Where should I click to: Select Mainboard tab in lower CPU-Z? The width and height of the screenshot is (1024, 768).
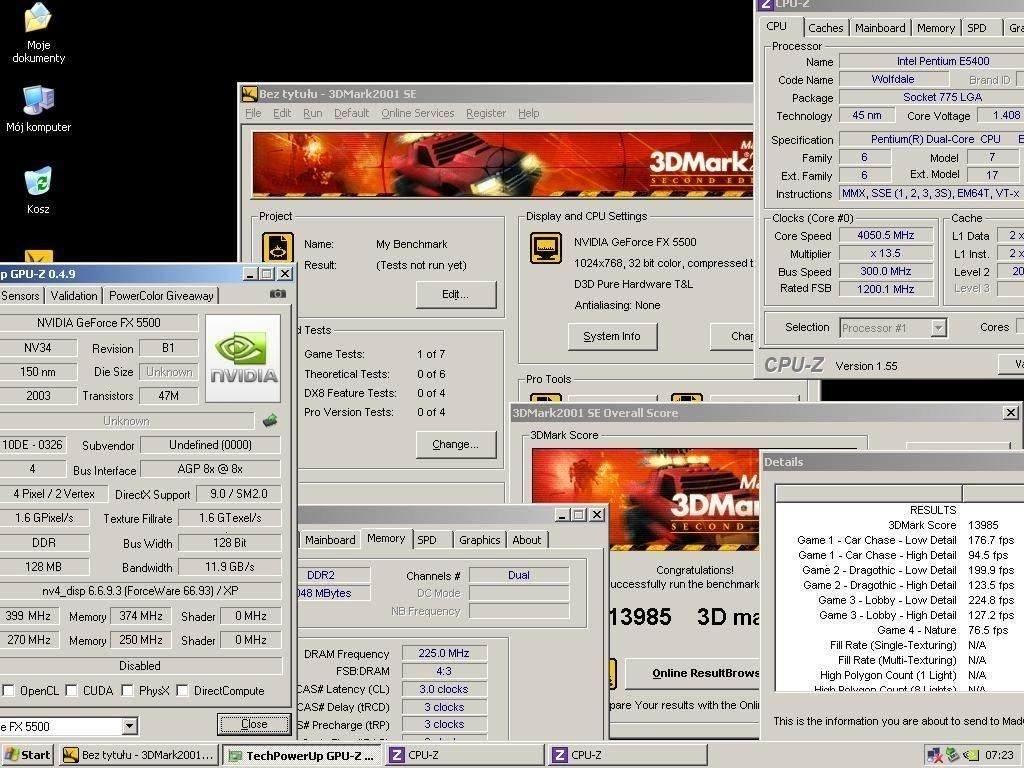[x=330, y=540]
